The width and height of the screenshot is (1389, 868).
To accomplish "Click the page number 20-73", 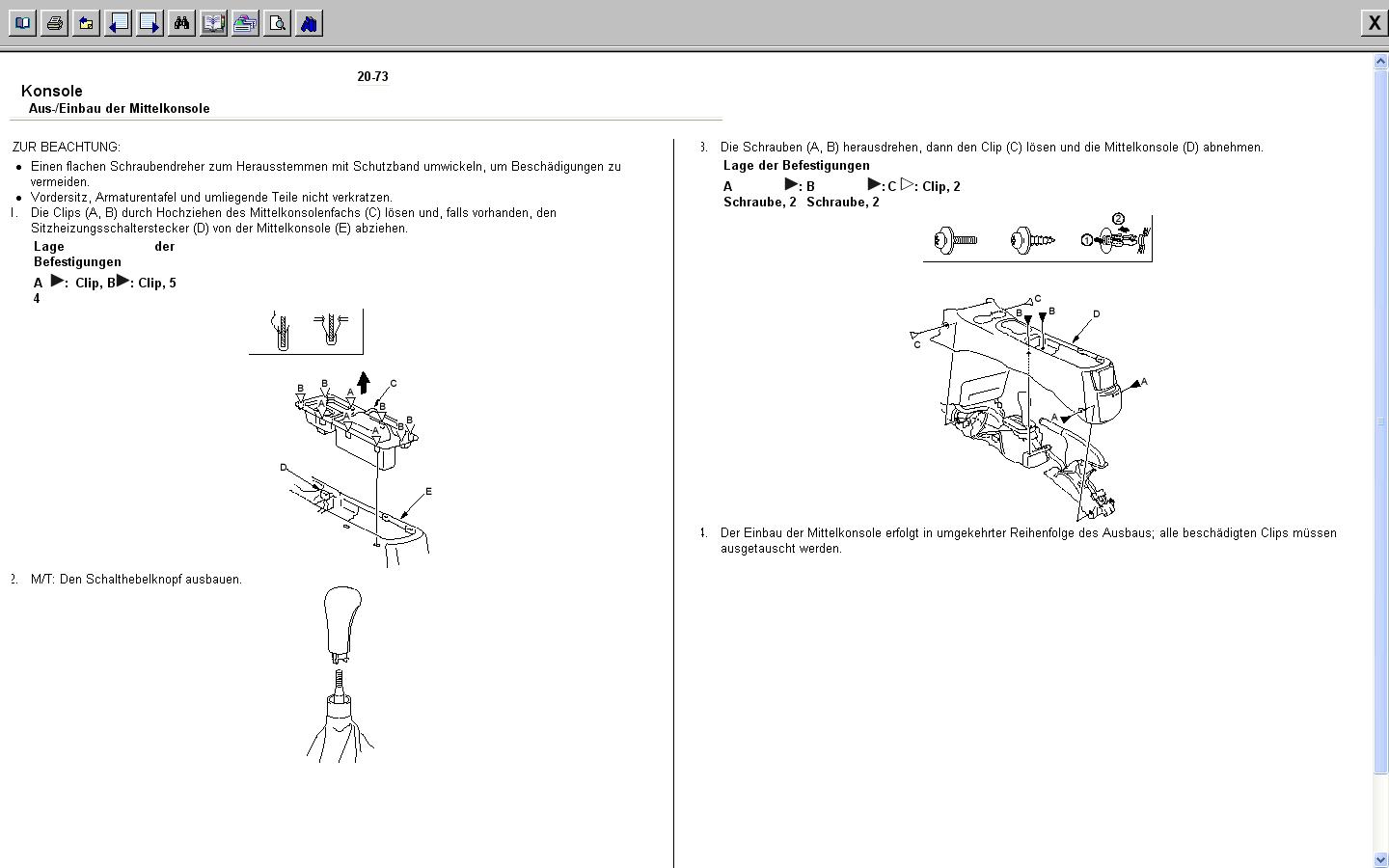I will [372, 77].
